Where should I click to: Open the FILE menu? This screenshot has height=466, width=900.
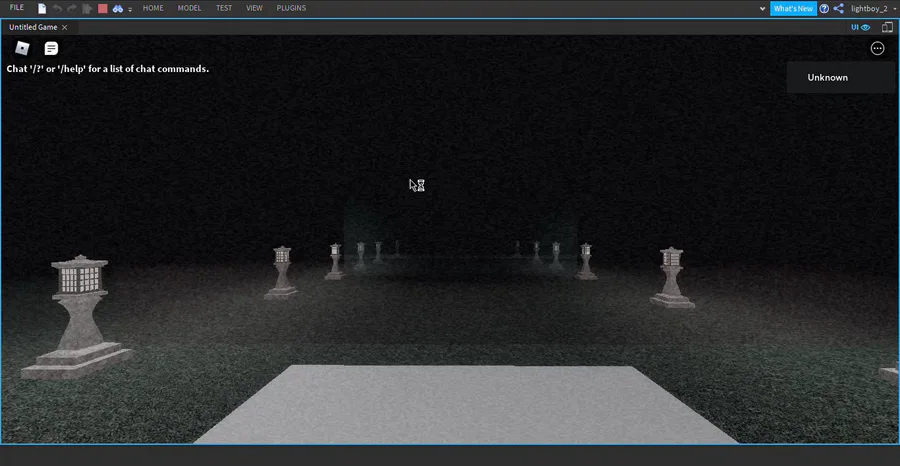pyautogui.click(x=17, y=8)
